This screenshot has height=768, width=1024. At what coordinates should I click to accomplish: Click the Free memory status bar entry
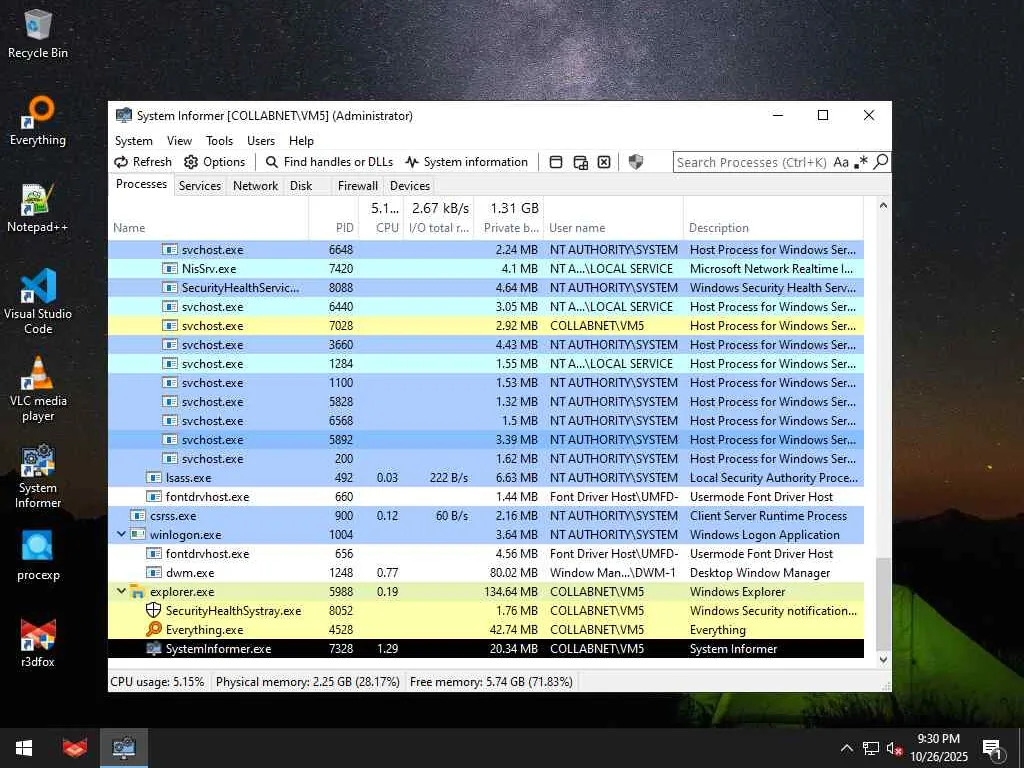coord(491,682)
